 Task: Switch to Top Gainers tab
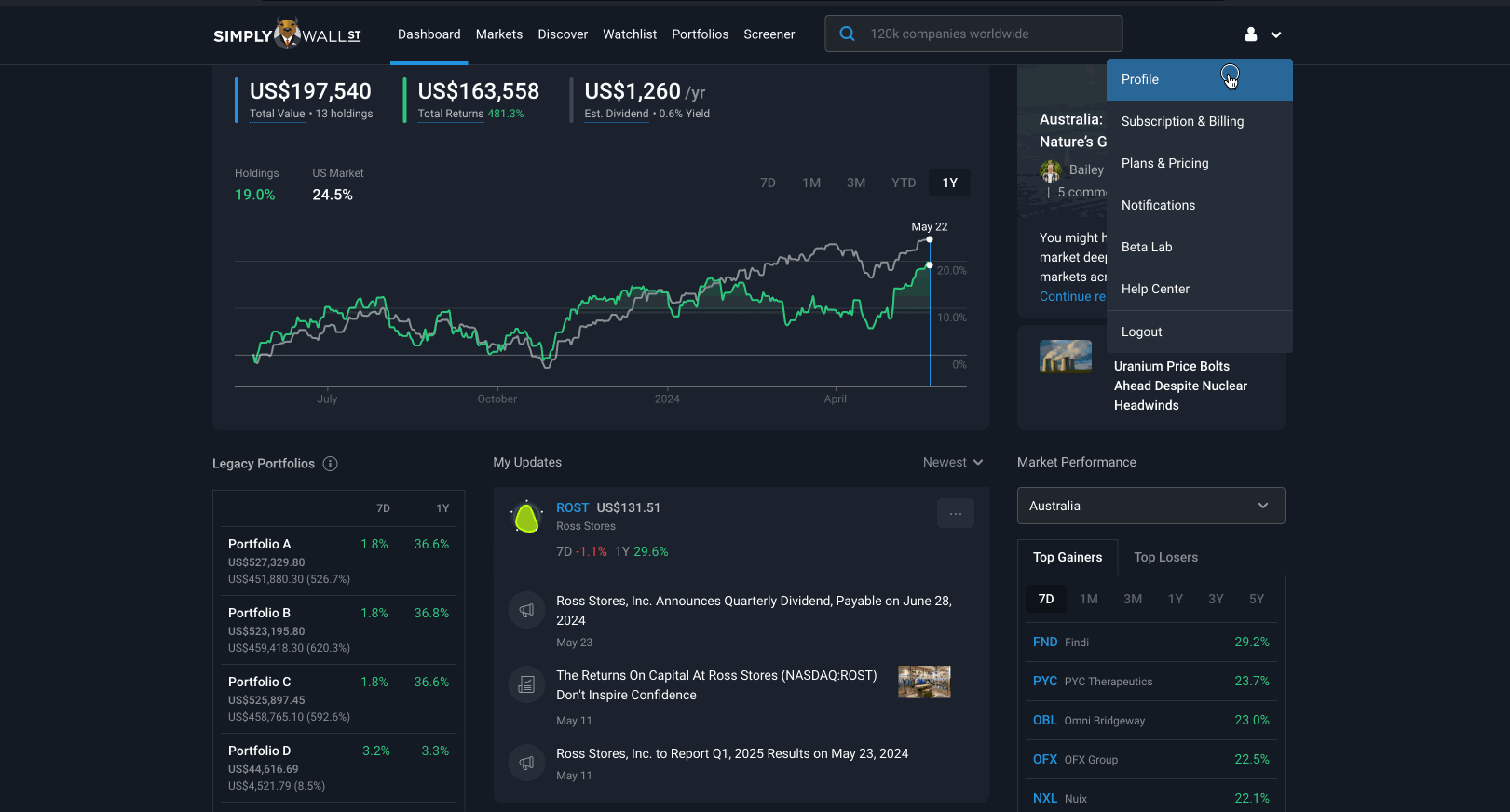pos(1068,557)
